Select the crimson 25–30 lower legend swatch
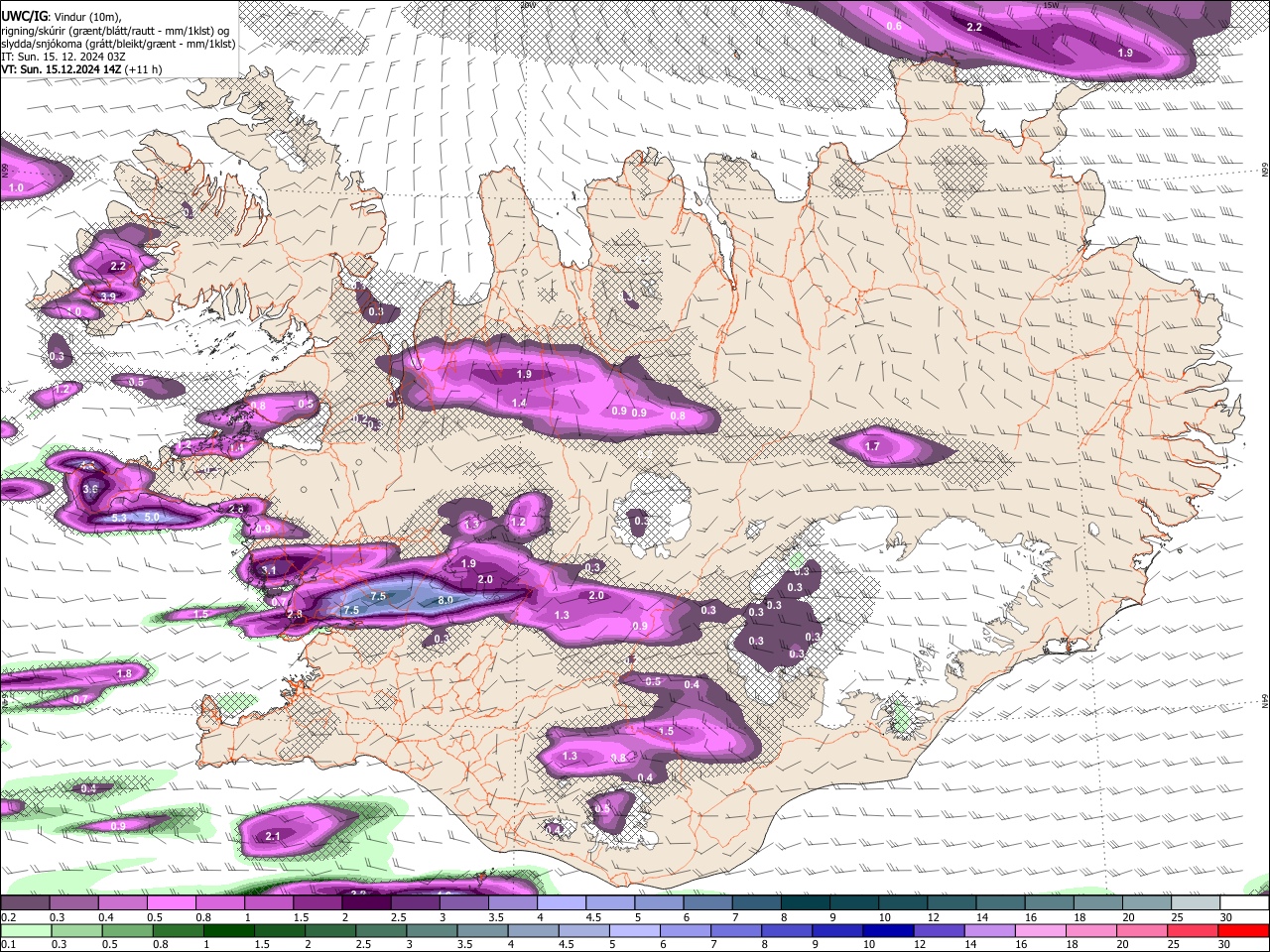Viewport: 1270px width, 952px height. 1194,931
